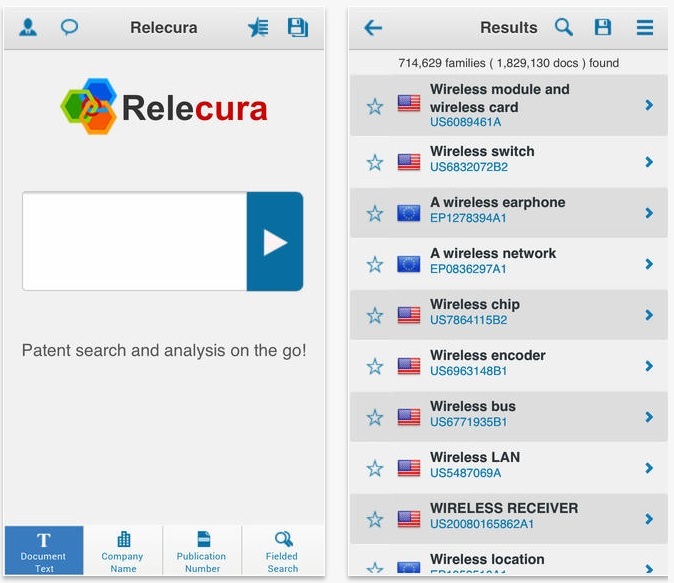
Task: Switch to the Company Name tab
Action: coord(123,551)
